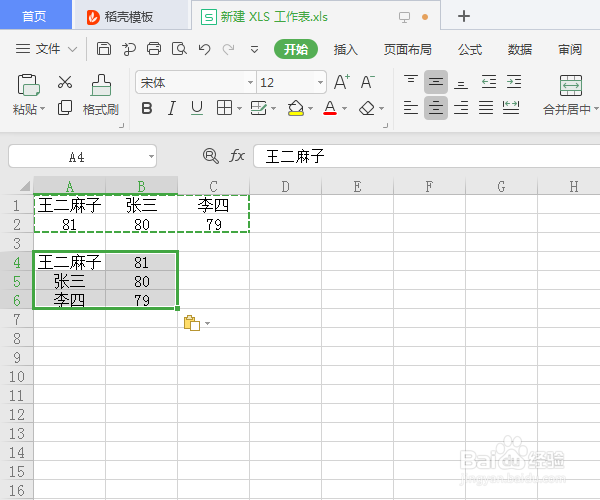Click the Justify alignment icon
The height and width of the screenshot is (500, 600).
pos(486,108)
